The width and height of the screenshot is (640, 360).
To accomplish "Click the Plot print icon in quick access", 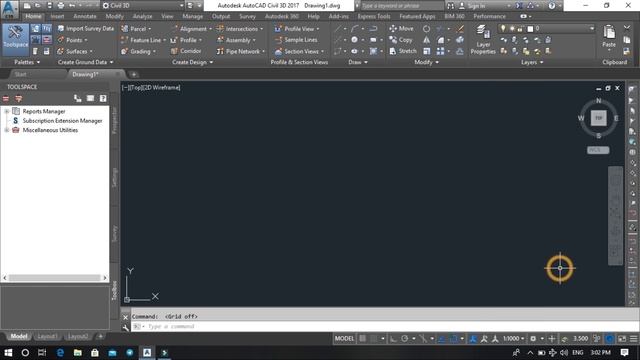I will point(61,6).
